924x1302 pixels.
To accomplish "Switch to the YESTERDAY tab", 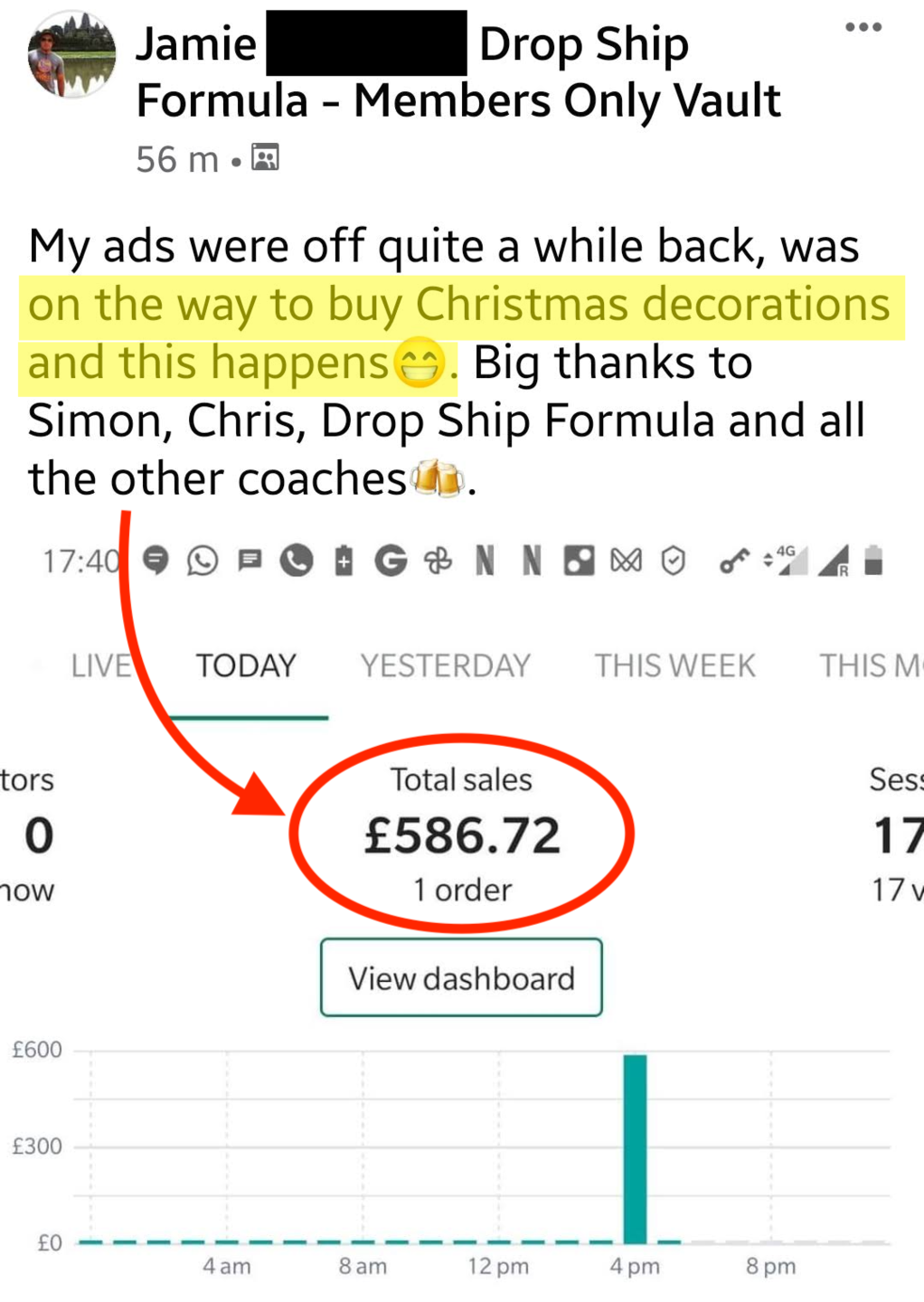I will click(x=445, y=666).
